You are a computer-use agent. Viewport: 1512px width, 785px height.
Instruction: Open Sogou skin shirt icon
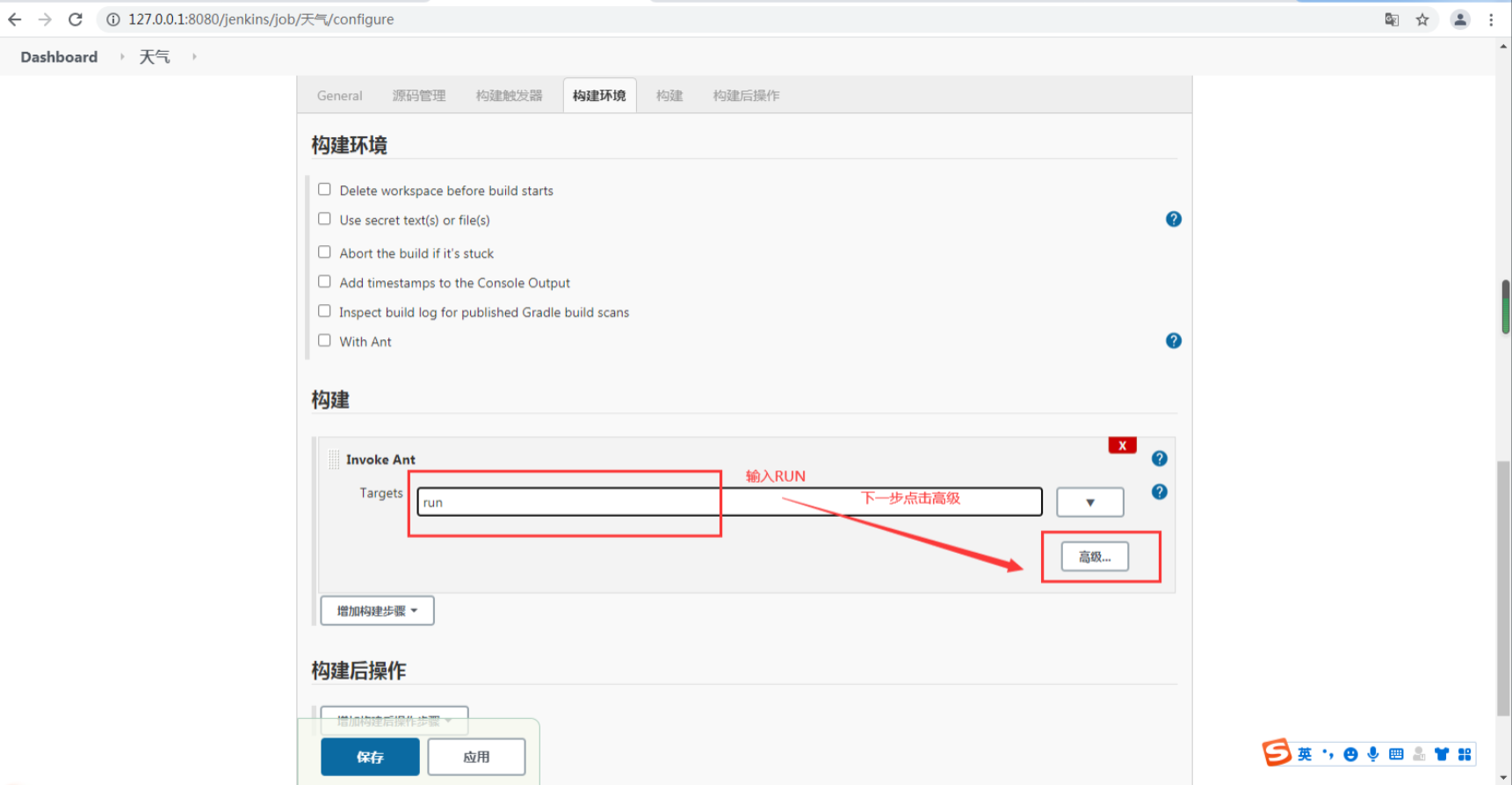(1442, 754)
